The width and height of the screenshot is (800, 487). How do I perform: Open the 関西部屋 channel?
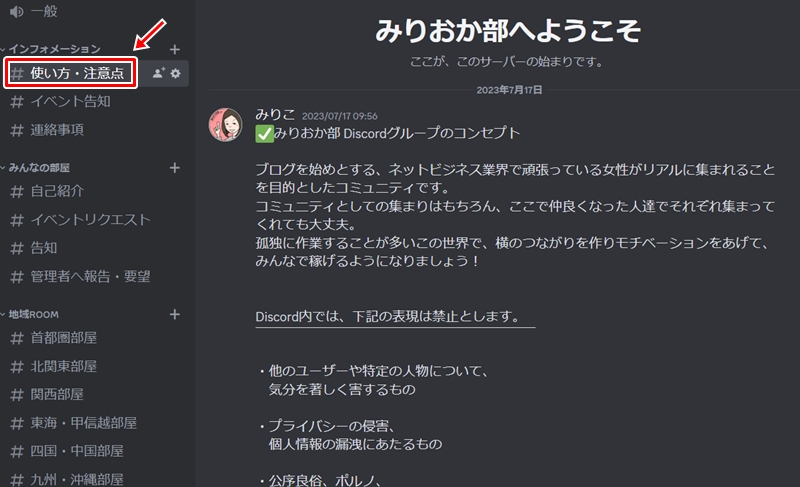click(57, 395)
